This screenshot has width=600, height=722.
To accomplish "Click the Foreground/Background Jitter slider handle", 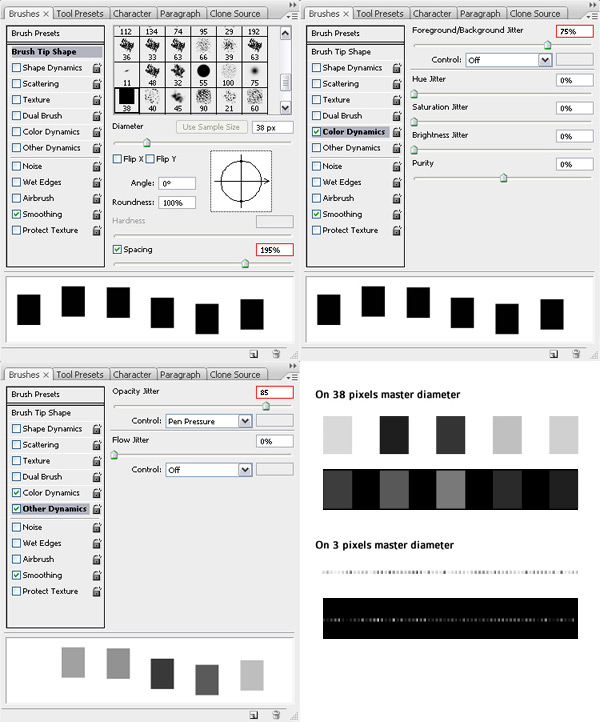I will 548,45.
